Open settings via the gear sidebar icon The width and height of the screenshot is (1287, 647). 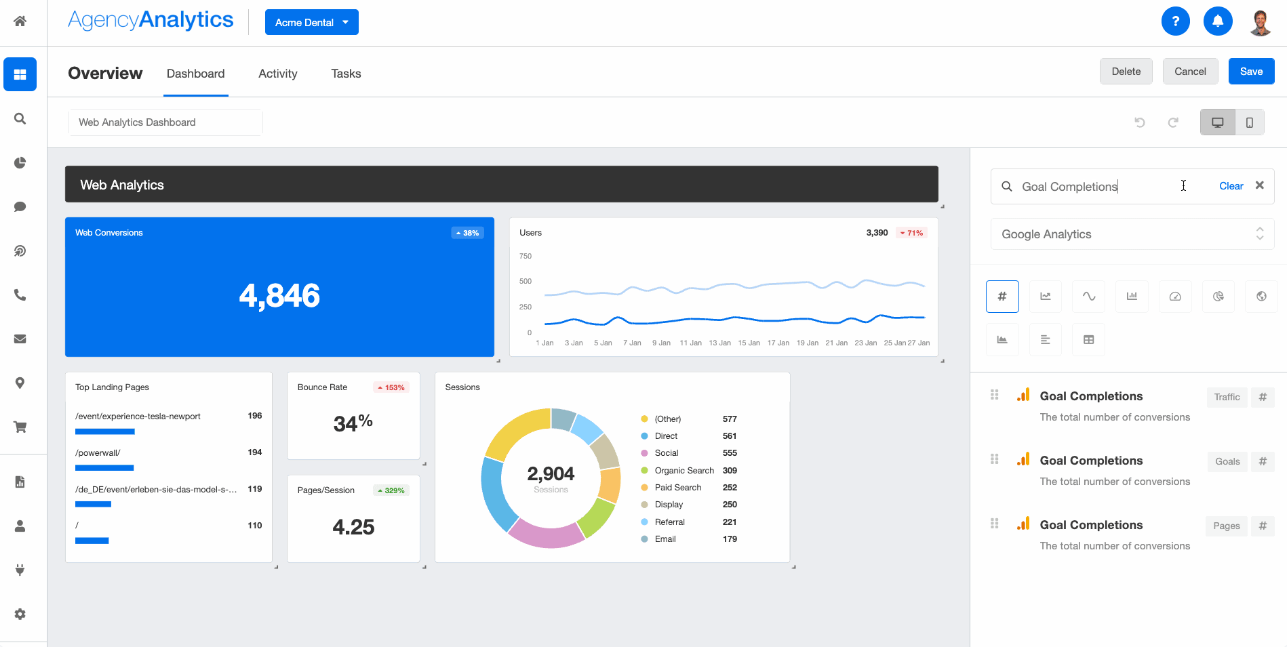[x=20, y=613]
